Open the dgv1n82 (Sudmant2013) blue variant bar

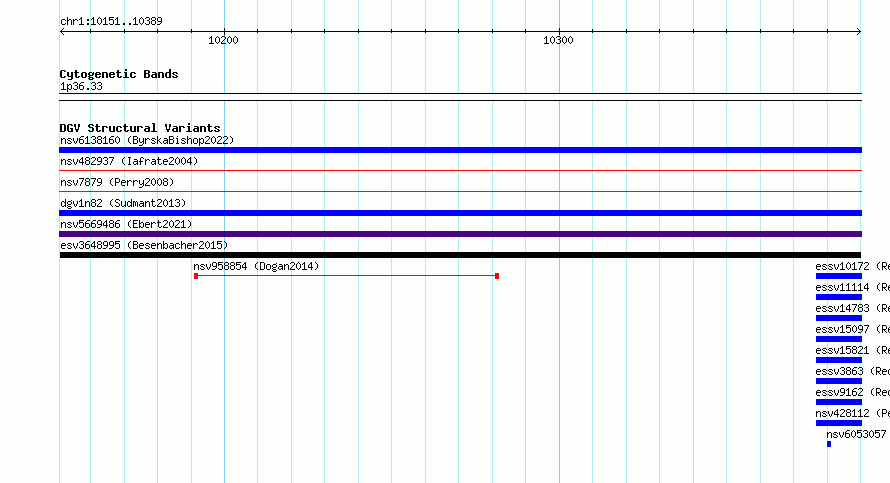click(460, 213)
